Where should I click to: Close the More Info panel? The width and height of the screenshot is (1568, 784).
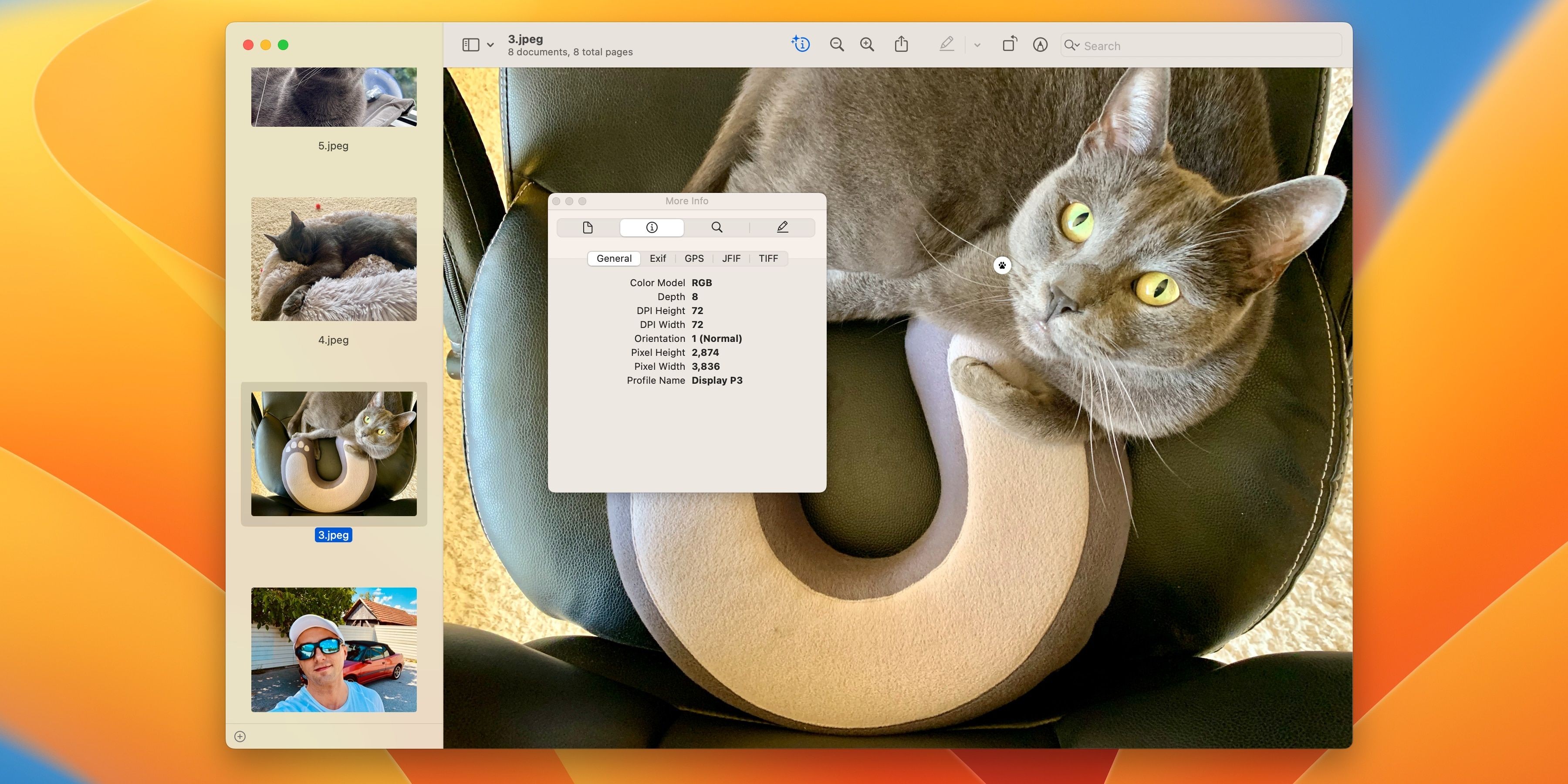(x=556, y=202)
